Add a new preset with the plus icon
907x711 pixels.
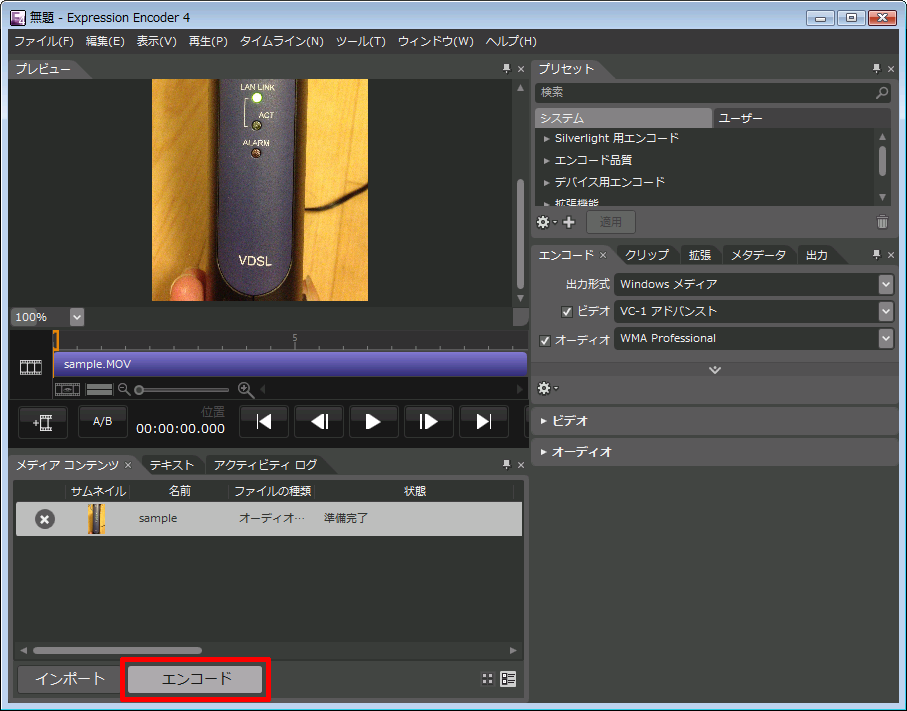(x=569, y=222)
